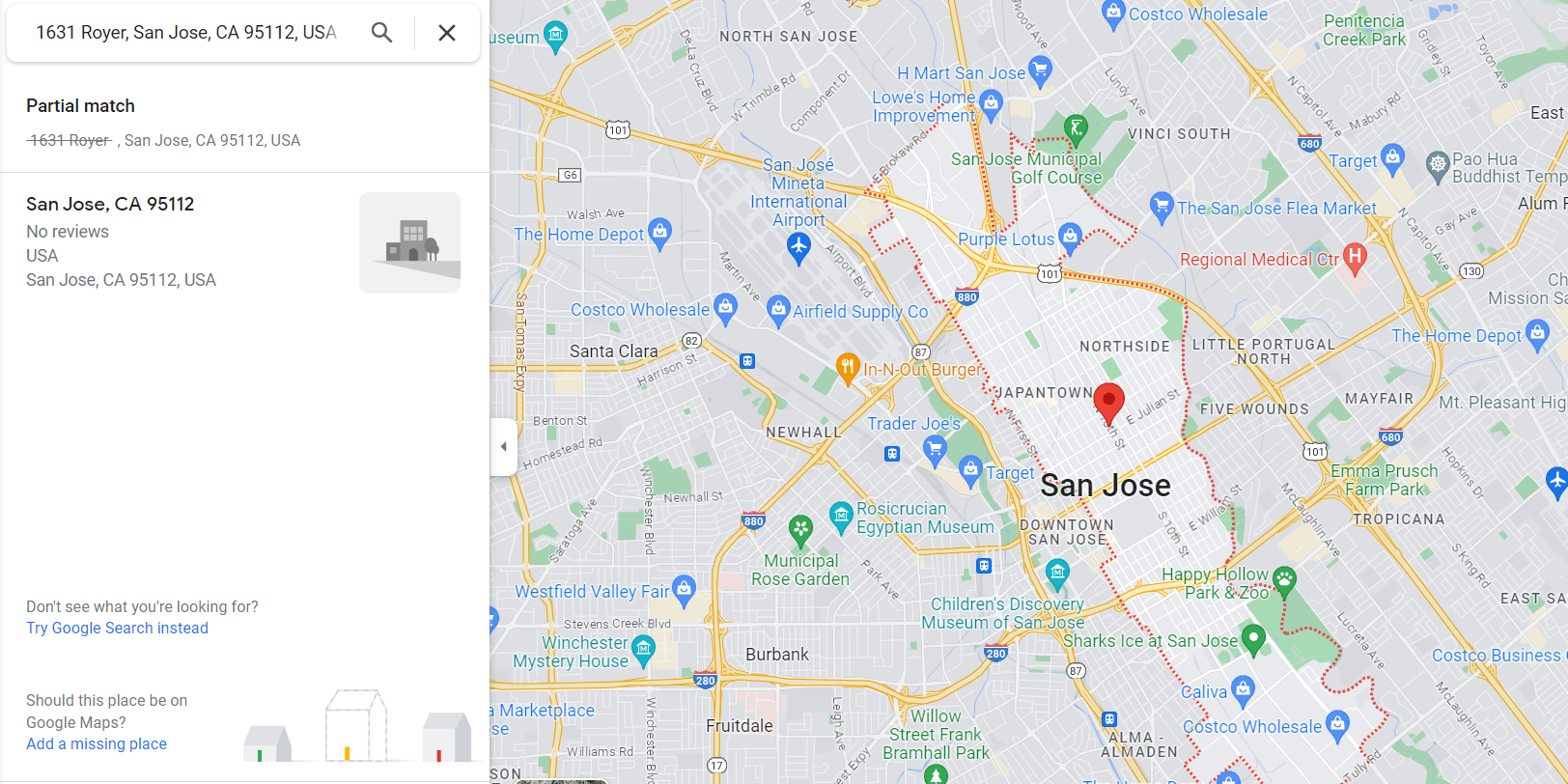Image resolution: width=1568 pixels, height=784 pixels.
Task: Open the Regional Medical Ctr hospital marker
Action: click(1355, 258)
